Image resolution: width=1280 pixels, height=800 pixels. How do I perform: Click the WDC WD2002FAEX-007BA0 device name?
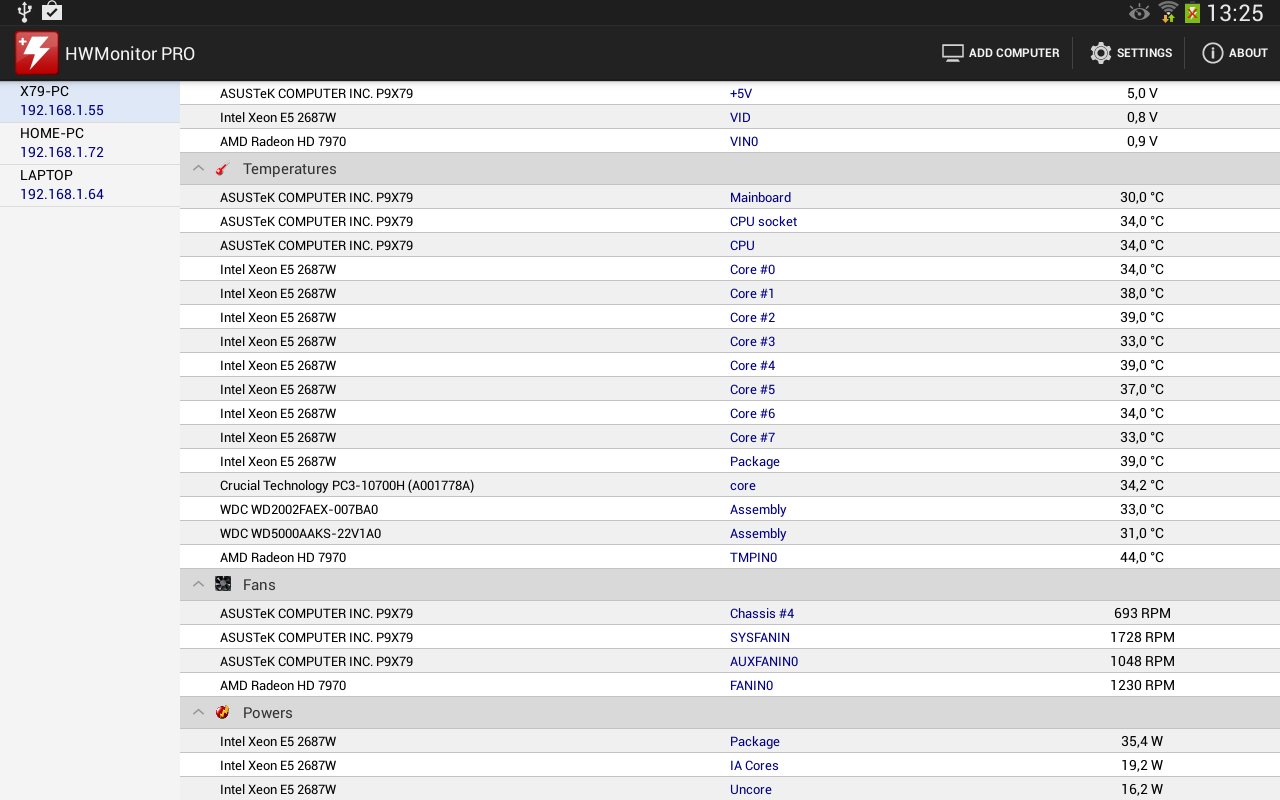[299, 509]
